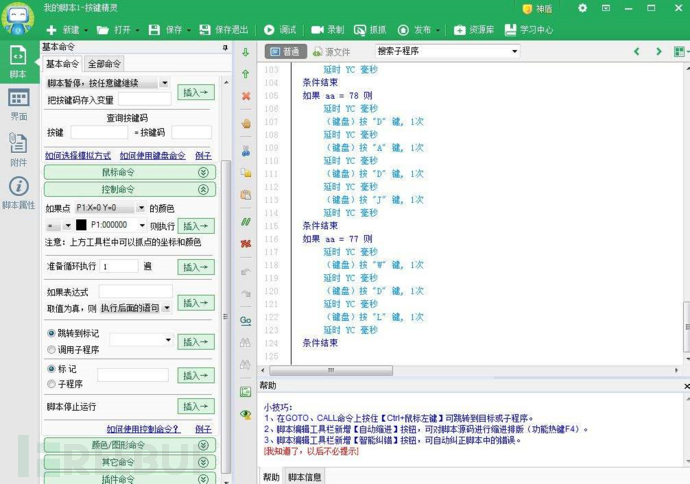Viewport: 690px width, 484px height.
Task: Open the P1:000000 color dropdown
Action: (142, 225)
